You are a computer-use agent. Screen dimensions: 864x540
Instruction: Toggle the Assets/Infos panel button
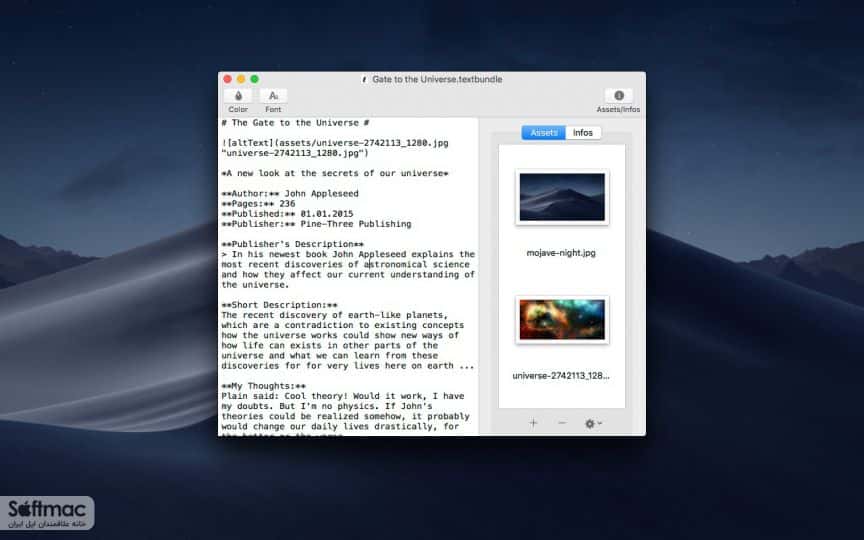(619, 96)
